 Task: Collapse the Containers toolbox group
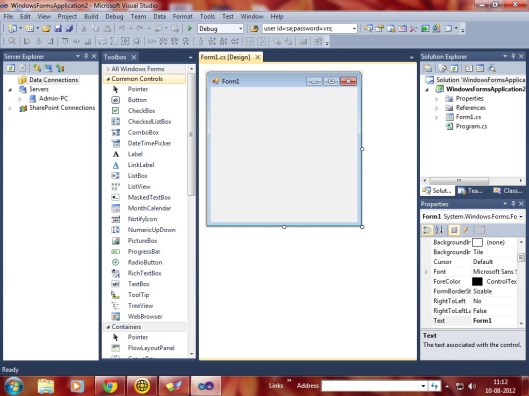(x=108, y=327)
